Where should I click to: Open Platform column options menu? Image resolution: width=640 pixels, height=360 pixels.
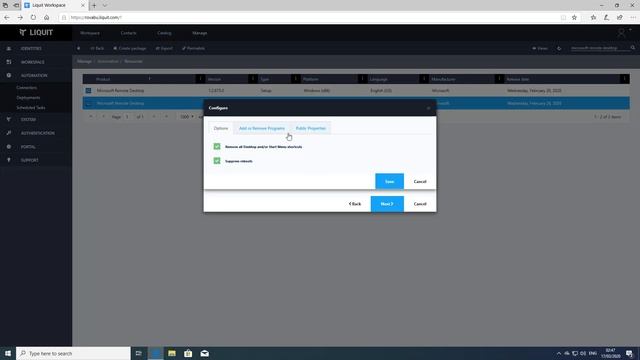(362, 79)
